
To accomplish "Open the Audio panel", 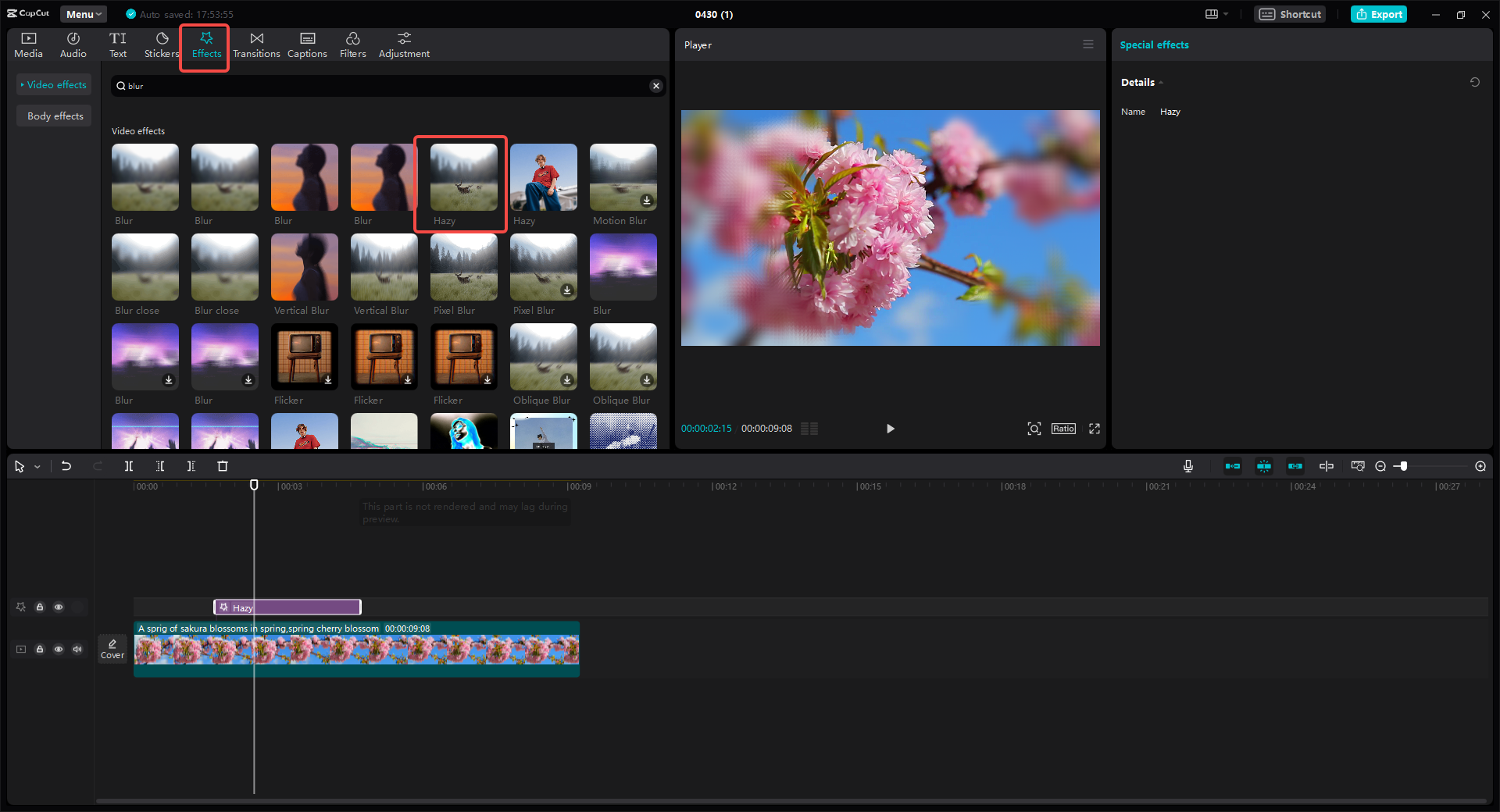I will [73, 44].
